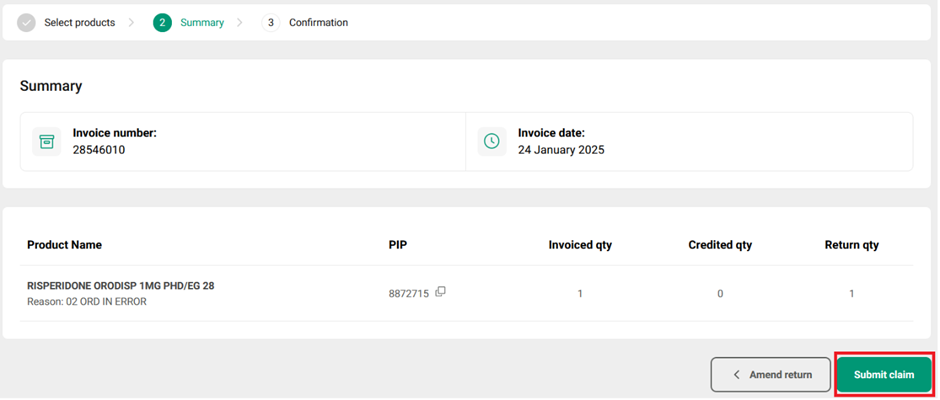Select the Summary step label
This screenshot has width=940, height=400.
coord(202,22)
